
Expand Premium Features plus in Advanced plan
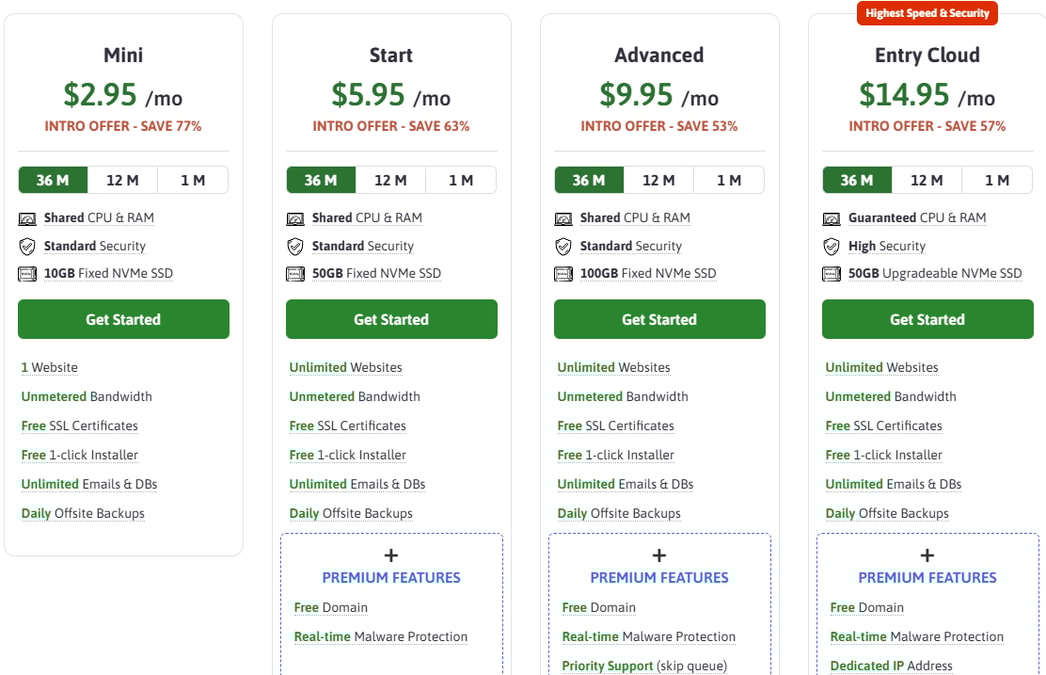click(659, 556)
